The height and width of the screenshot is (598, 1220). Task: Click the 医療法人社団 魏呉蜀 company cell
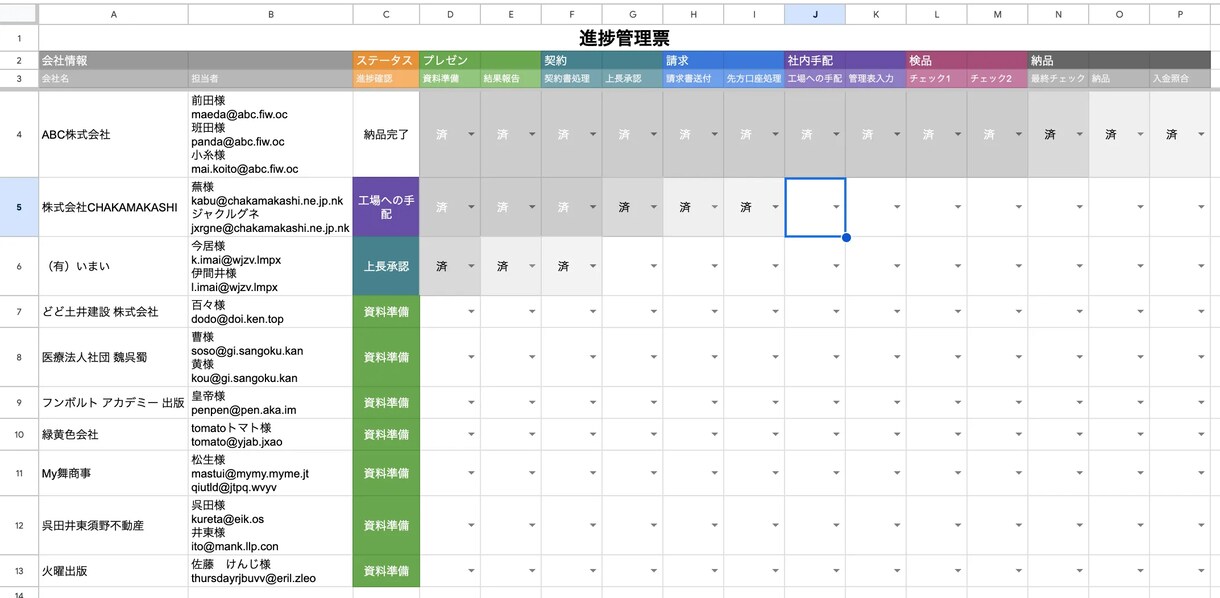[113, 357]
